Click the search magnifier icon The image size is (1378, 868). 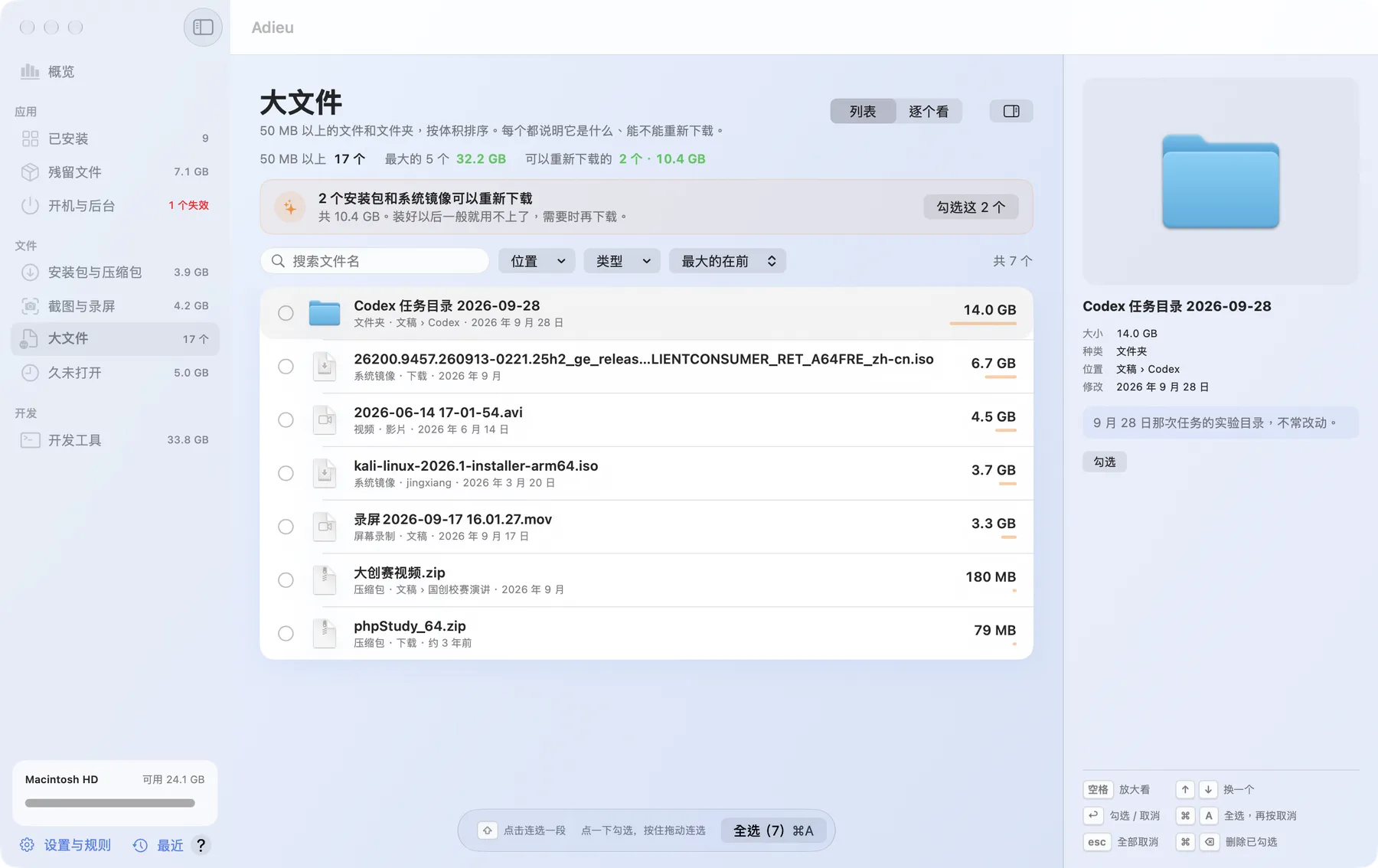[x=278, y=261]
